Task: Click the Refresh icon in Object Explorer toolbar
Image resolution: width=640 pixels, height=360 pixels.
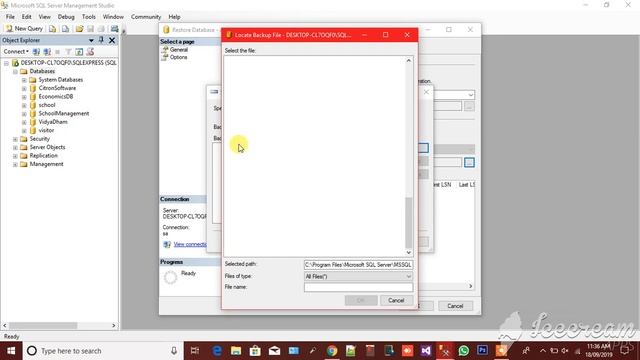Action: click(x=79, y=51)
